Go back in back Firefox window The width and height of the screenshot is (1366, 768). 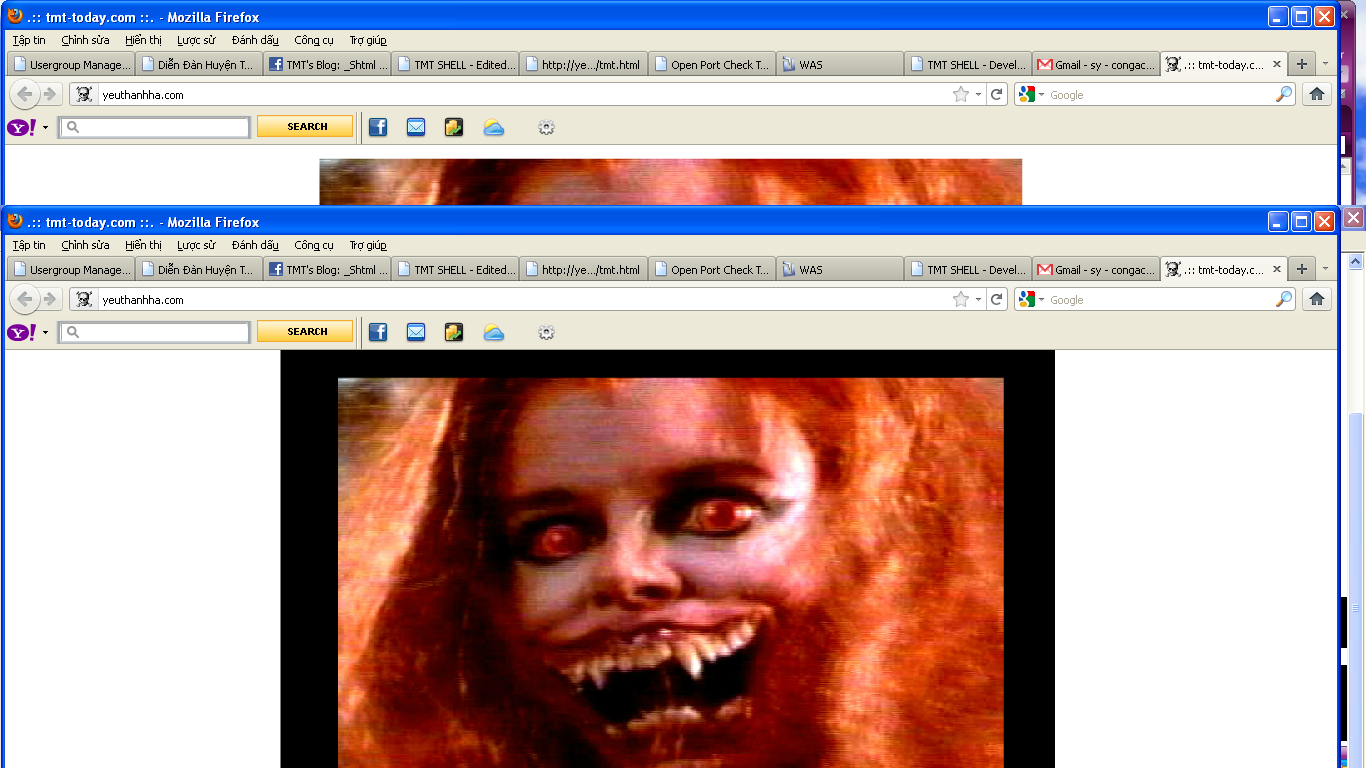(25, 94)
